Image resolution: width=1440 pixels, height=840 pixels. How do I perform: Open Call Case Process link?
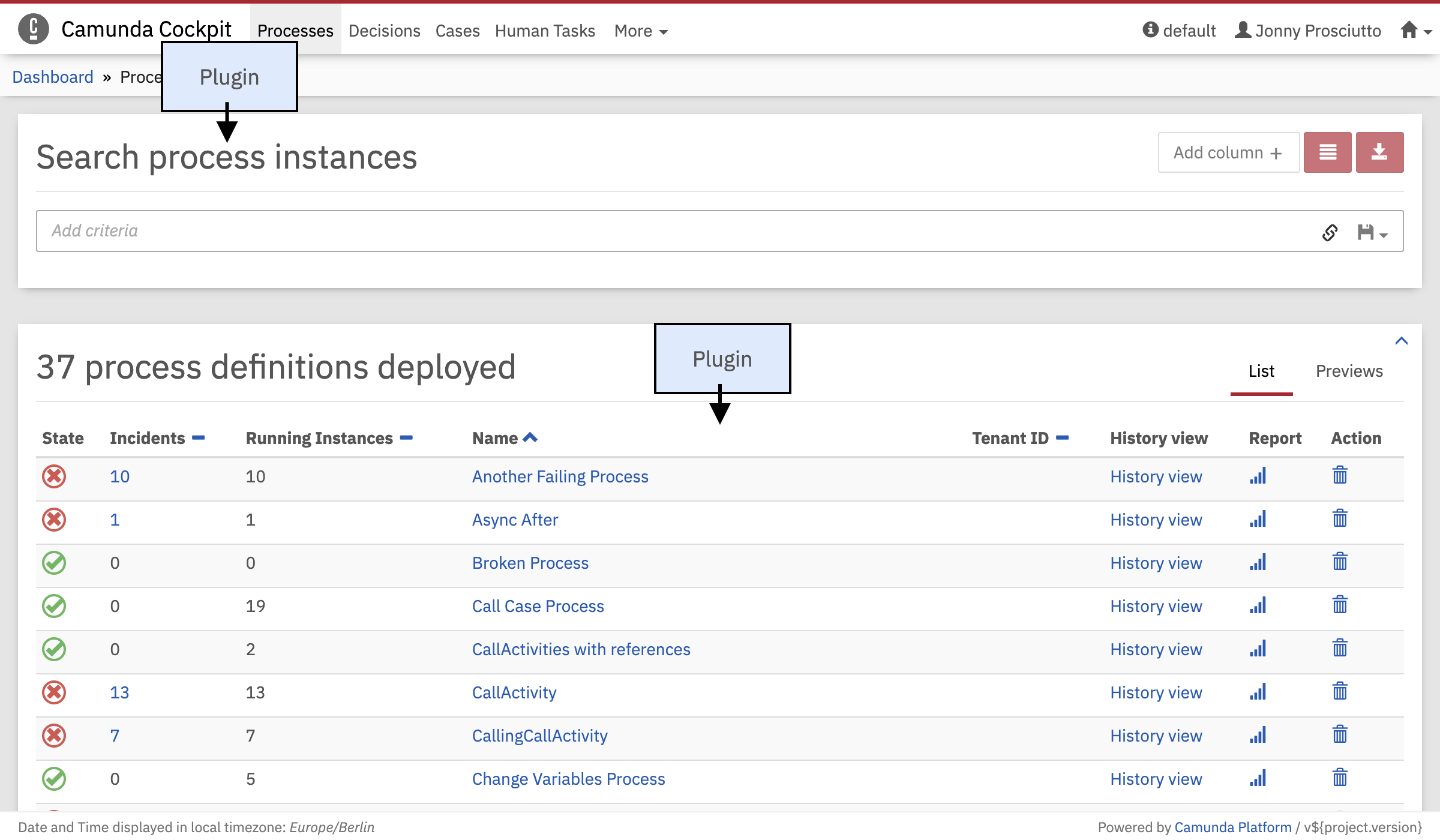tap(538, 606)
